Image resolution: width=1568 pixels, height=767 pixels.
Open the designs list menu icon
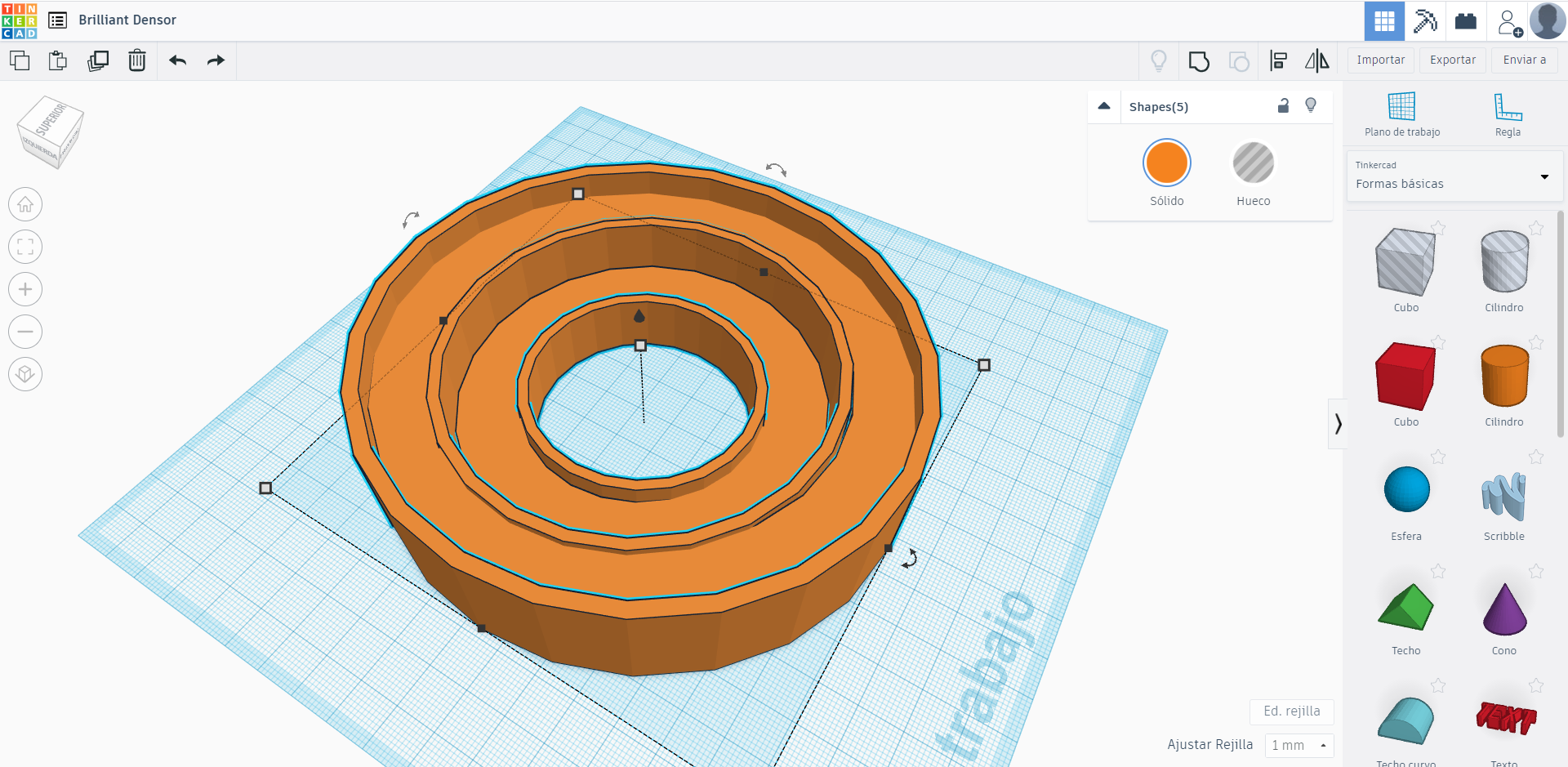[57, 20]
